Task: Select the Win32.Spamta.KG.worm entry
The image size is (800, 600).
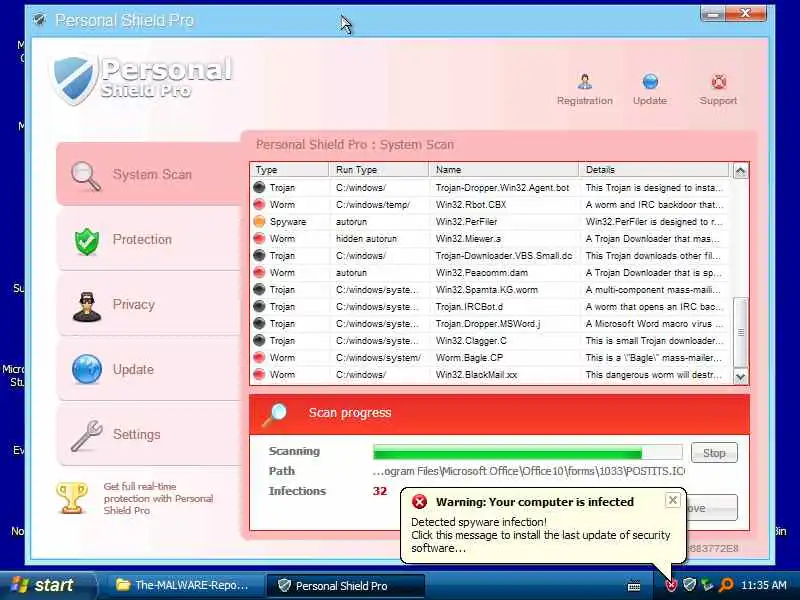Action: click(490, 290)
